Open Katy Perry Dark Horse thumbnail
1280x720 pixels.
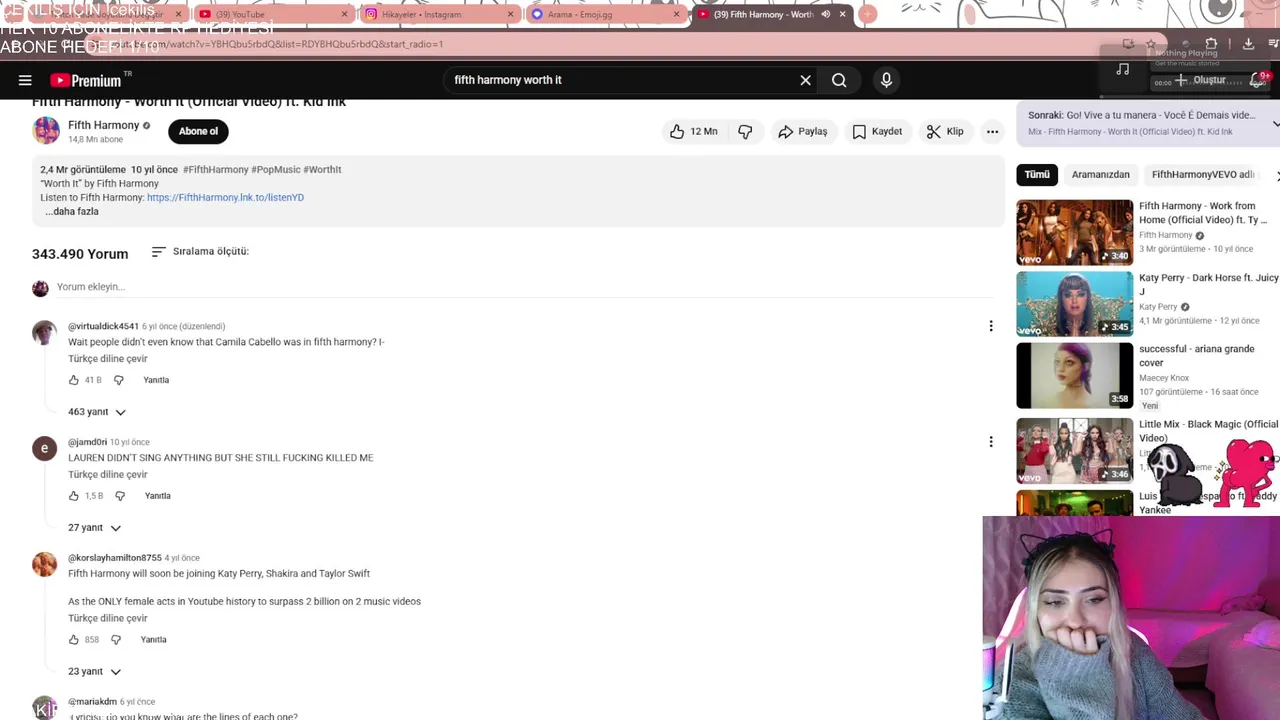coord(1075,304)
